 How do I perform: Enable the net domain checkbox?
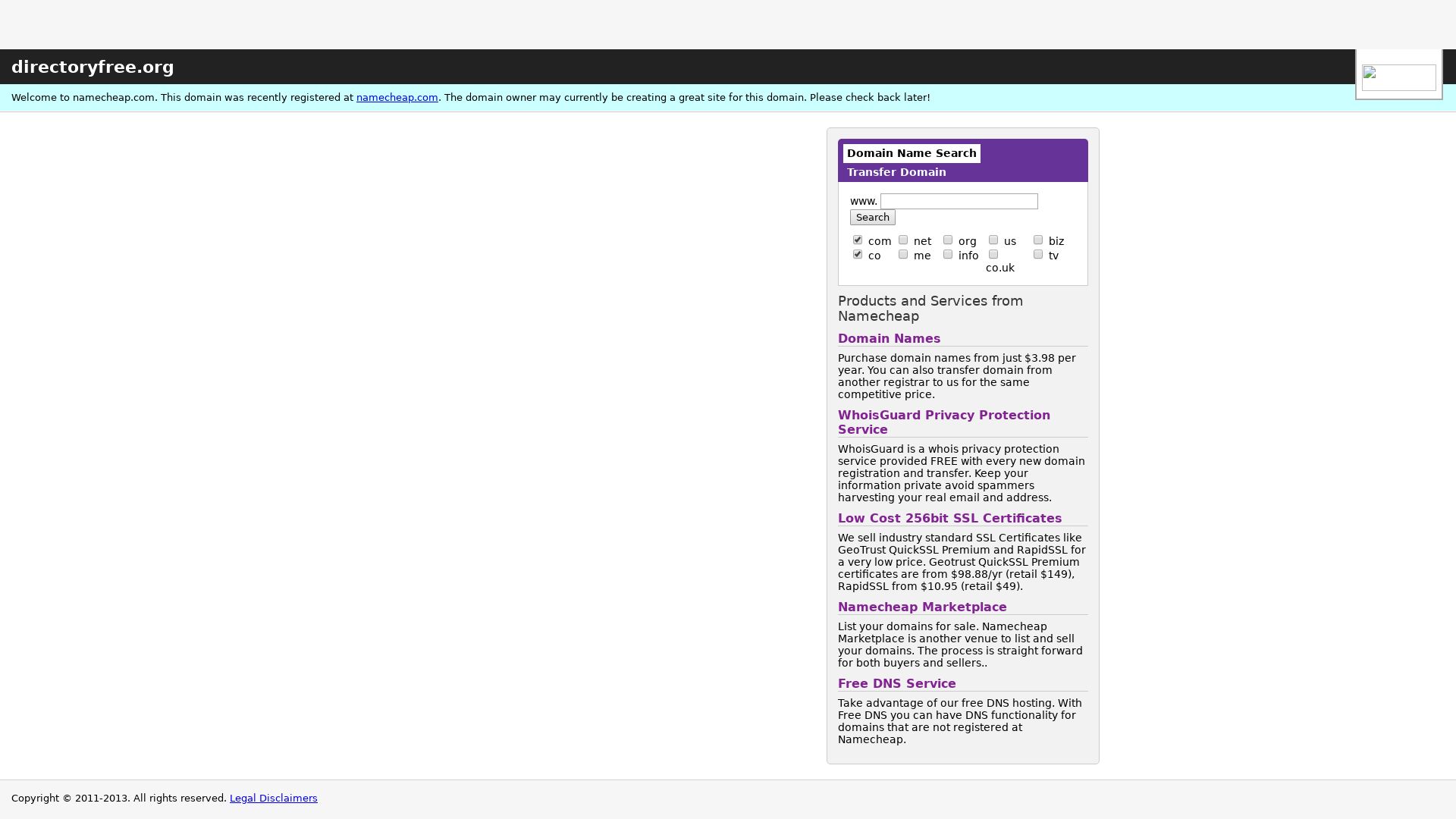903,240
